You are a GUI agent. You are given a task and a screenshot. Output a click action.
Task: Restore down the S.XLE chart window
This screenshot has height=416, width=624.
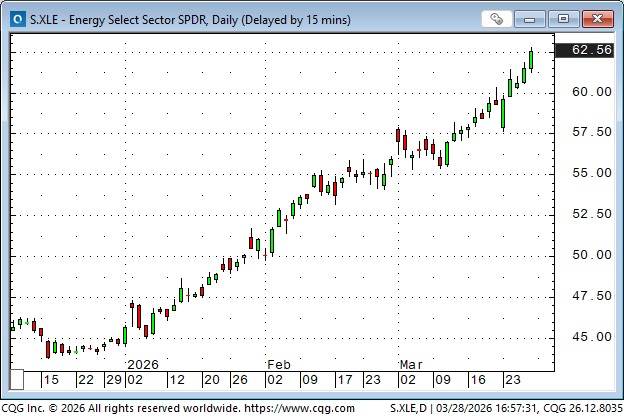coord(566,18)
